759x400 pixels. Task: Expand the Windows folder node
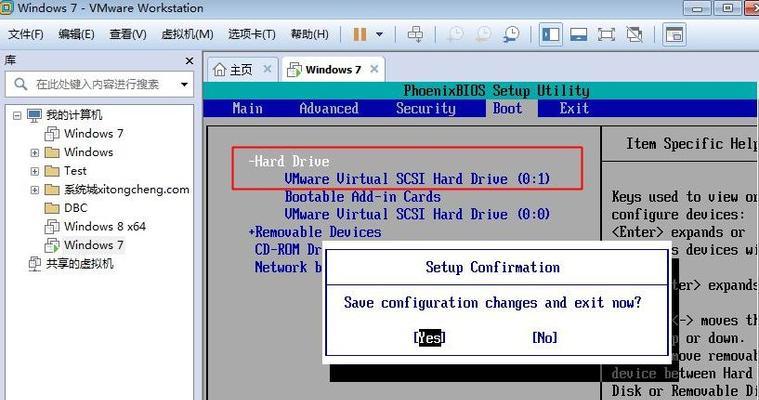tap(35, 153)
